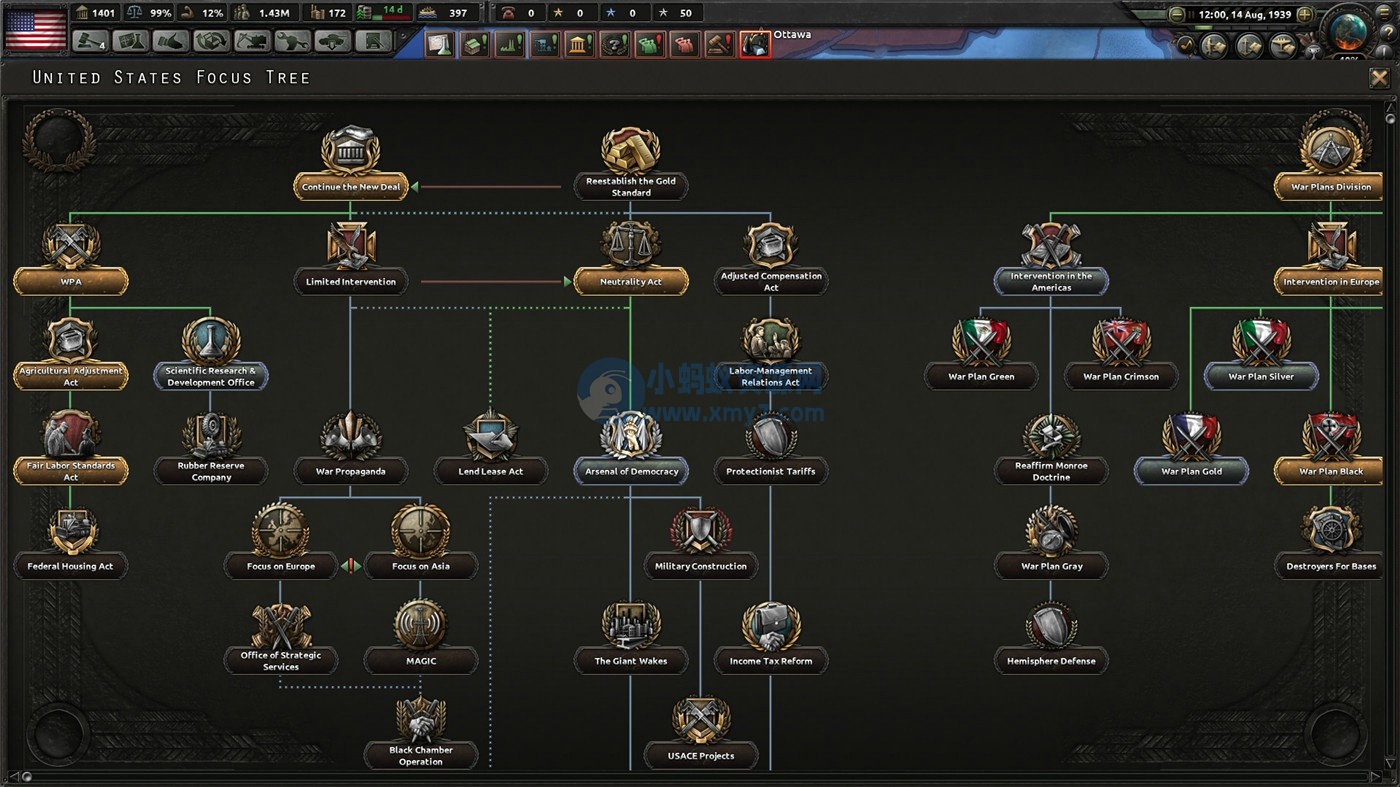Decrease game speed with minus button
Image resolution: width=1400 pixels, height=787 pixels.
tap(1177, 15)
